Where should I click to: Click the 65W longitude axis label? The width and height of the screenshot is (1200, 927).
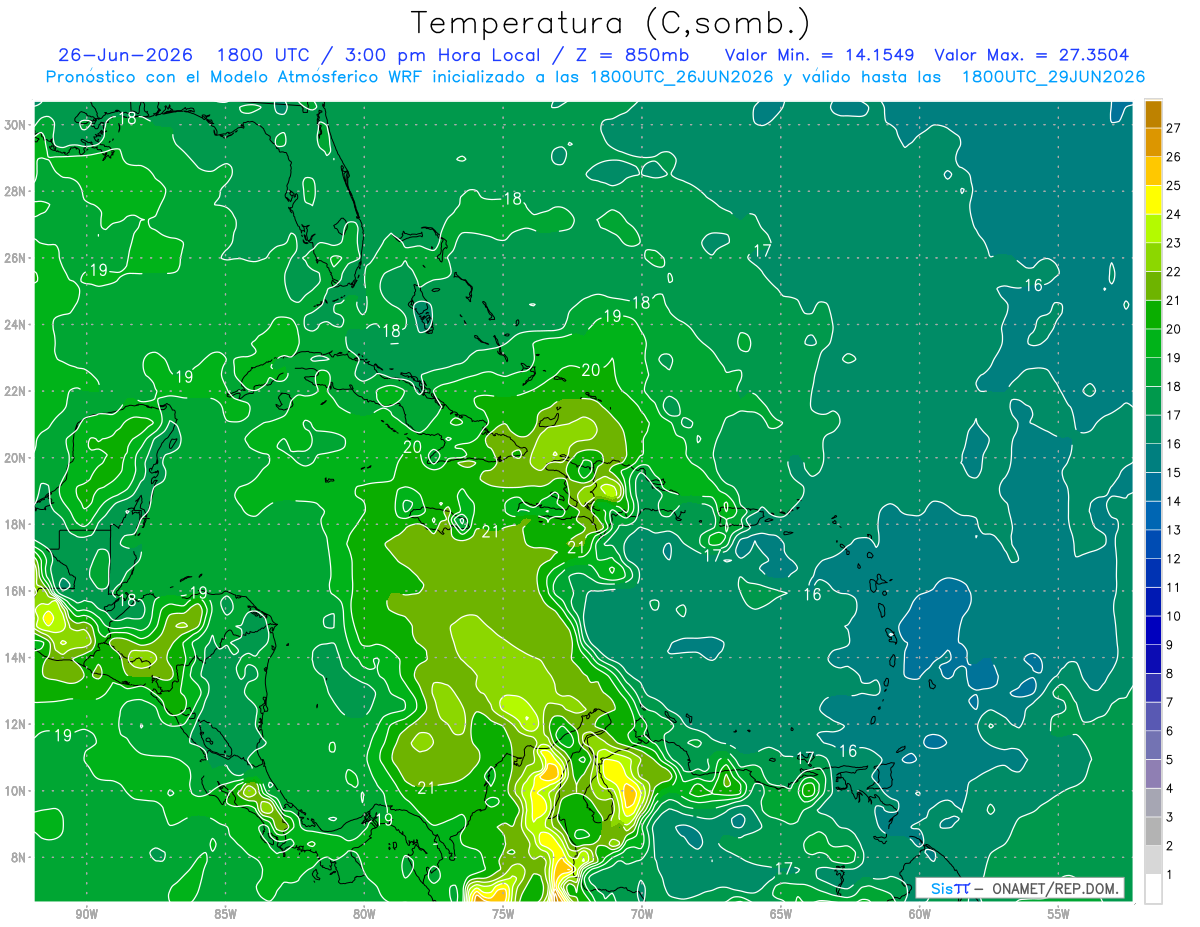click(781, 914)
